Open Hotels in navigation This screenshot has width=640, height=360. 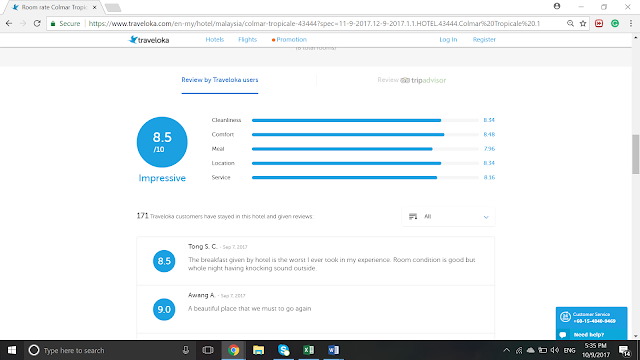click(x=215, y=40)
